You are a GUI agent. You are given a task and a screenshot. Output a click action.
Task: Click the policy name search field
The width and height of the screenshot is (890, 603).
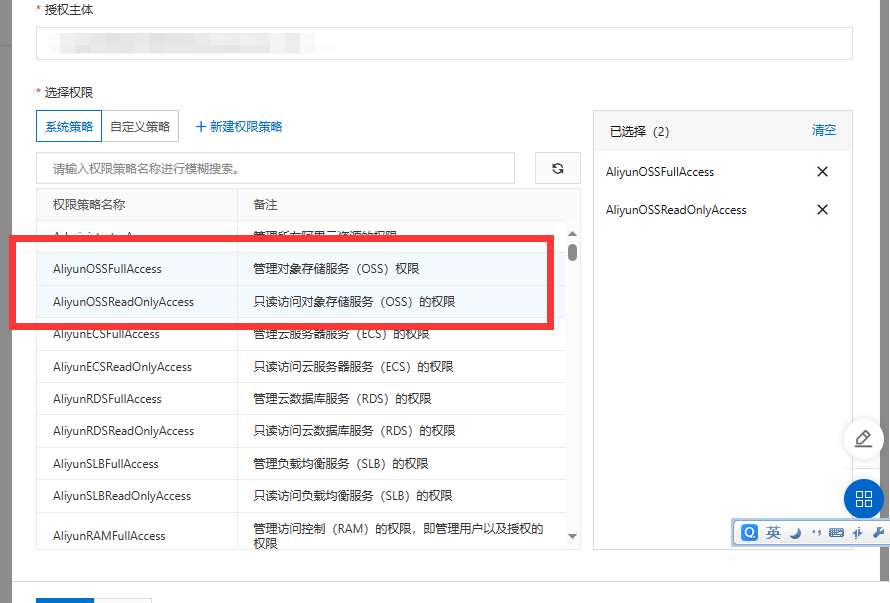[x=275, y=169]
